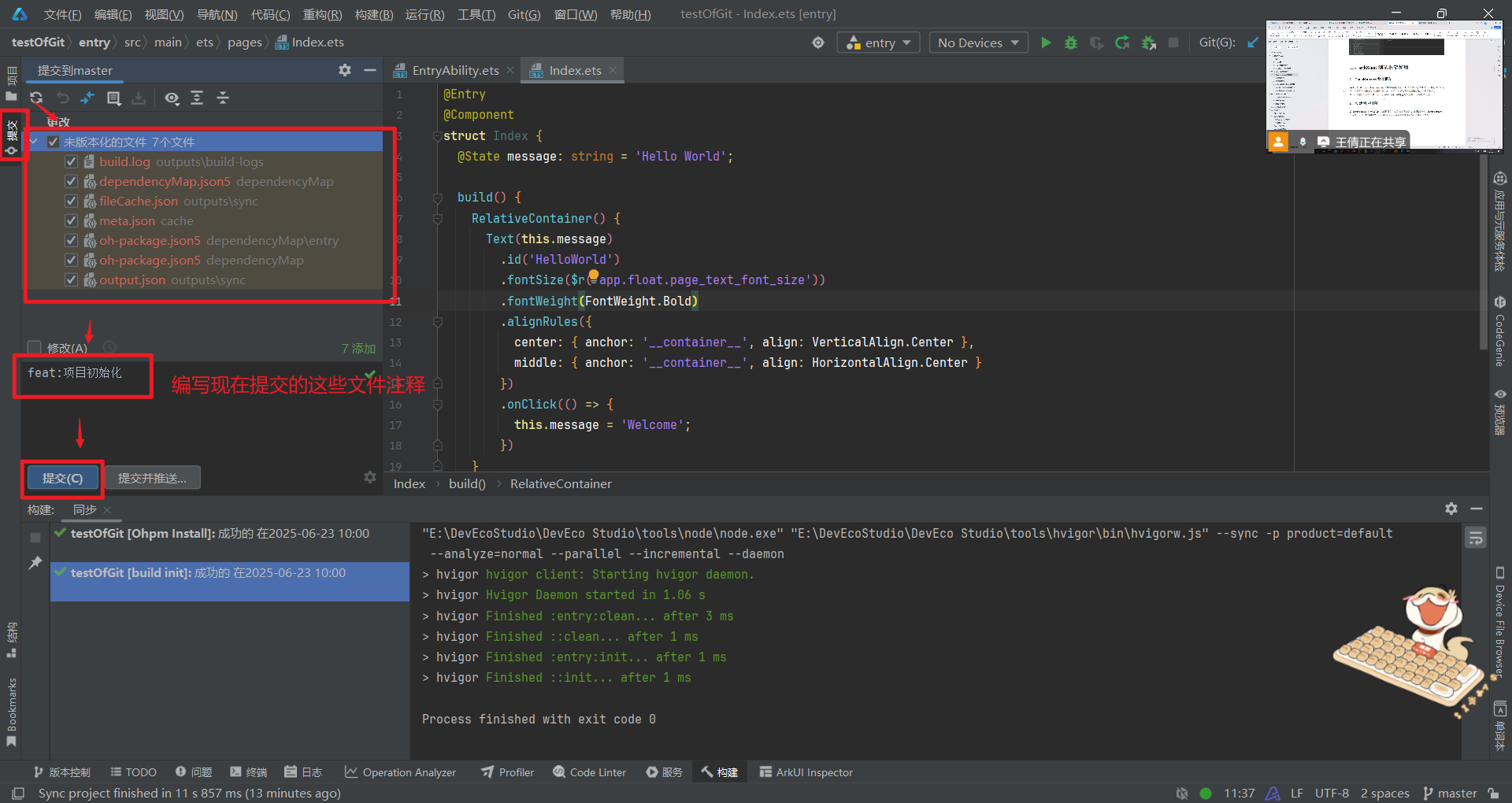Open commit message history clock icon
This screenshot has height=803, width=1512.
(109, 347)
